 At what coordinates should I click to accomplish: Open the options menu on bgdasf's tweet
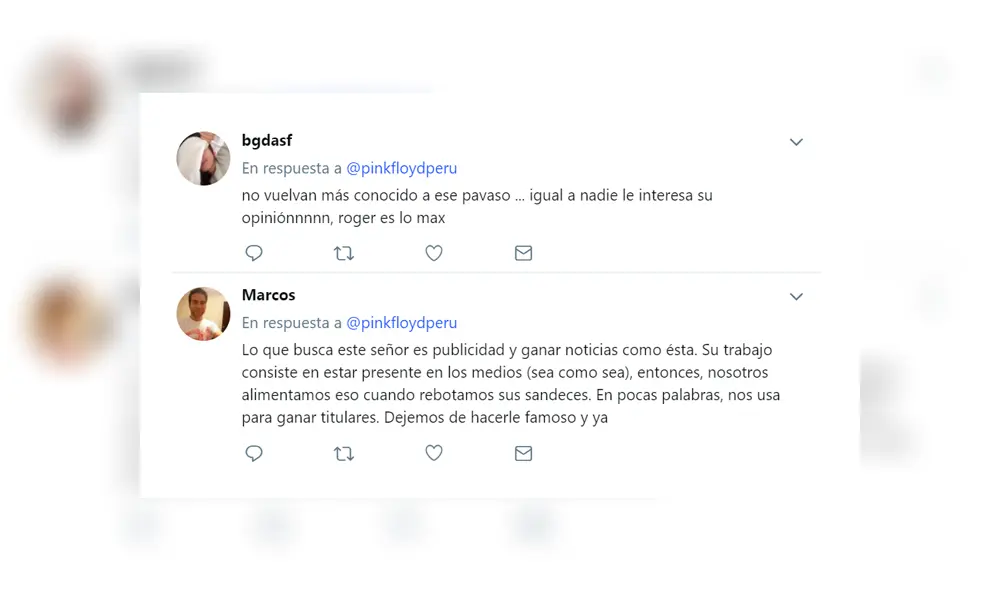796,142
